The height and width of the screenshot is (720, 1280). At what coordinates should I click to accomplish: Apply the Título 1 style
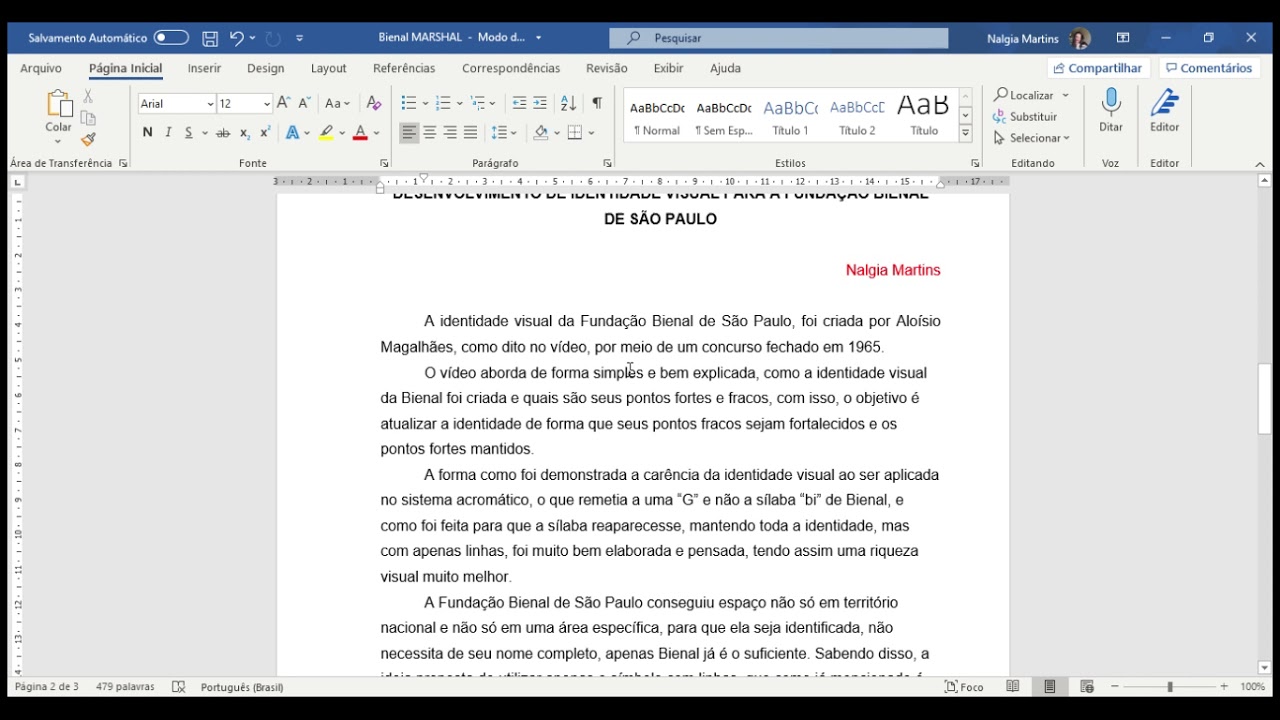tap(790, 115)
